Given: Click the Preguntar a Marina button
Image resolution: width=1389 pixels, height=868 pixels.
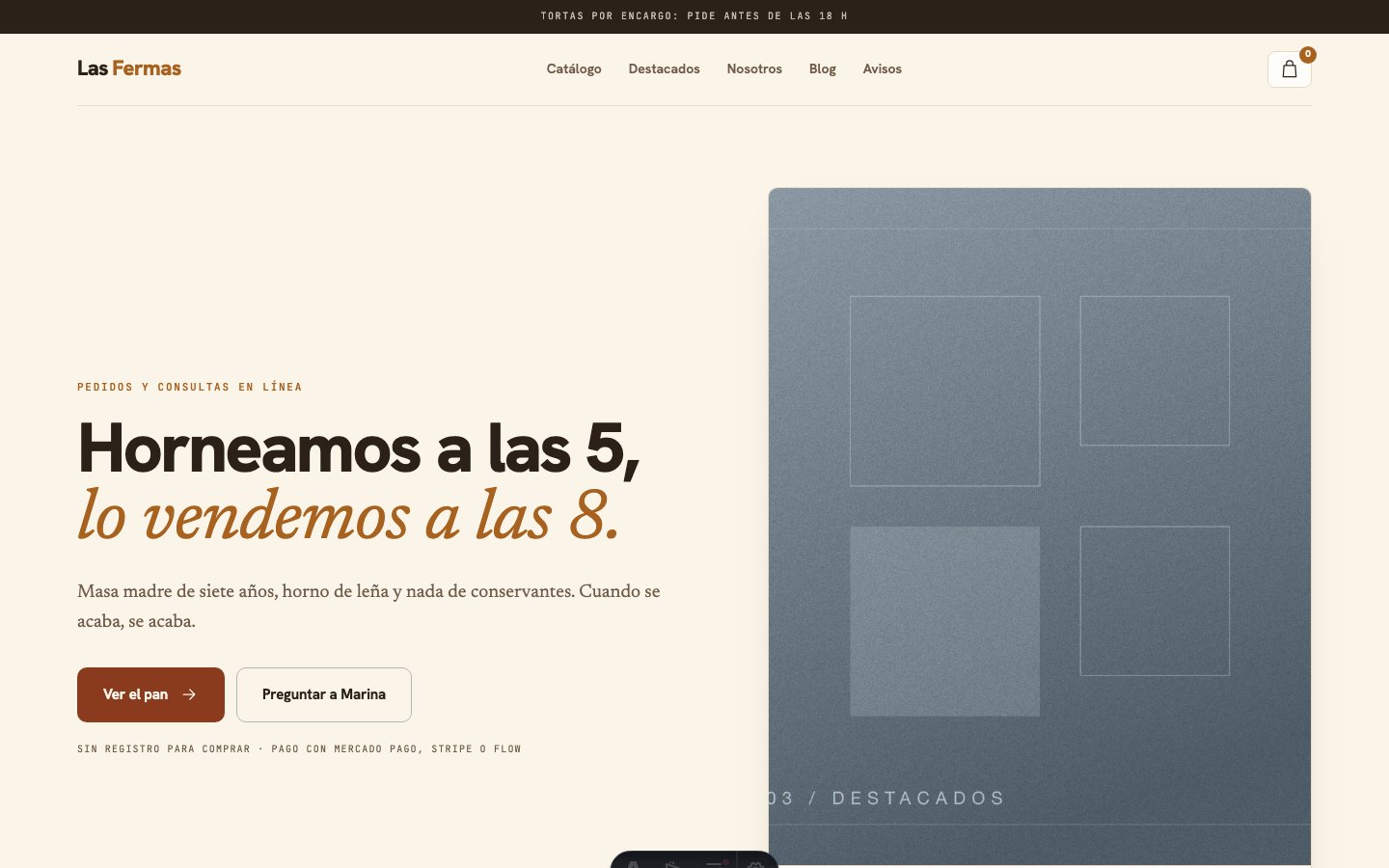Looking at the screenshot, I should pos(324,694).
